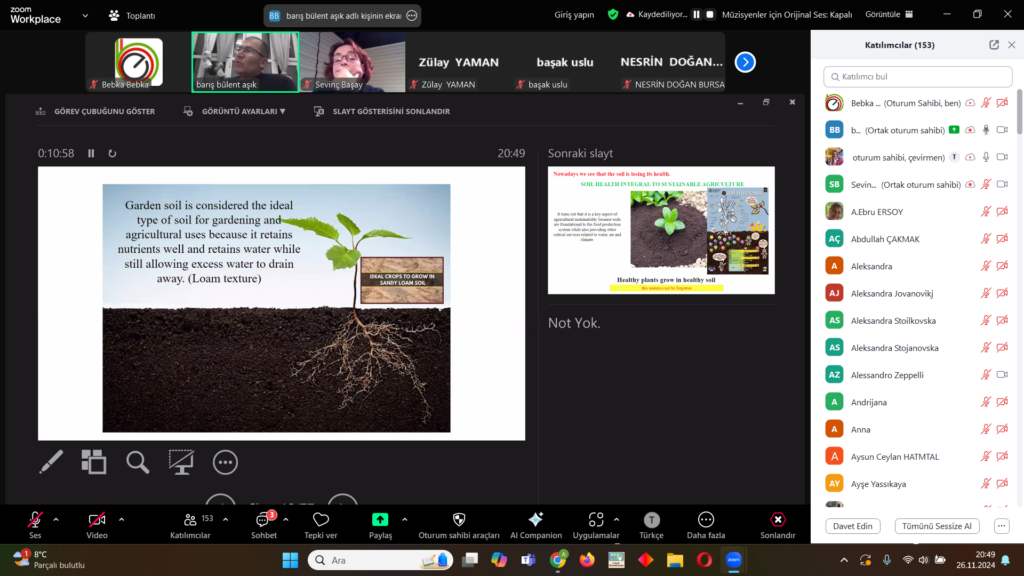This screenshot has width=1024, height=576.
Task: Turn on camera with the Video button
Action: click(x=97, y=520)
